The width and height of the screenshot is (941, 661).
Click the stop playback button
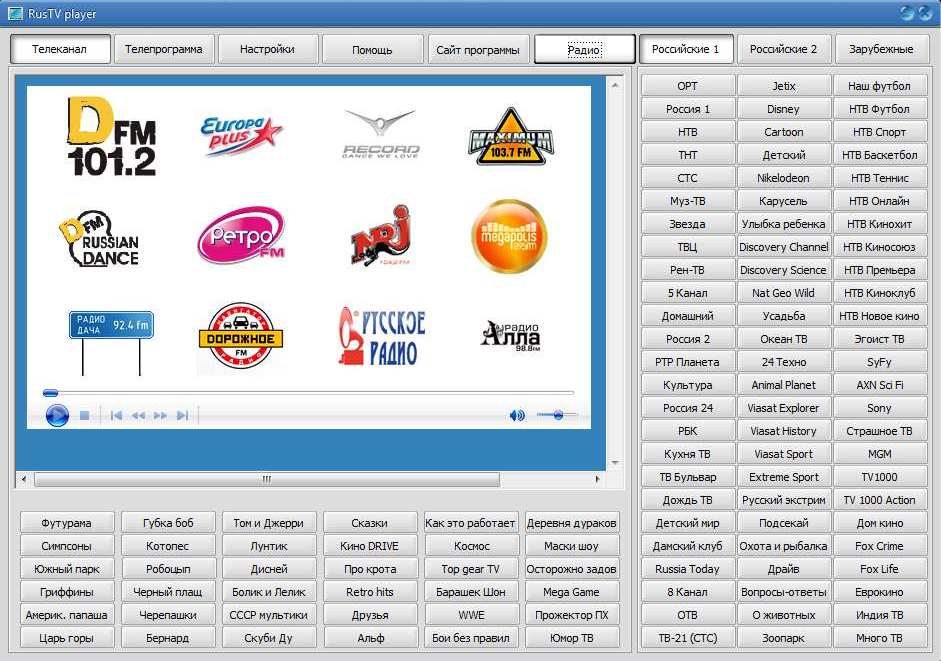pyautogui.click(x=85, y=415)
